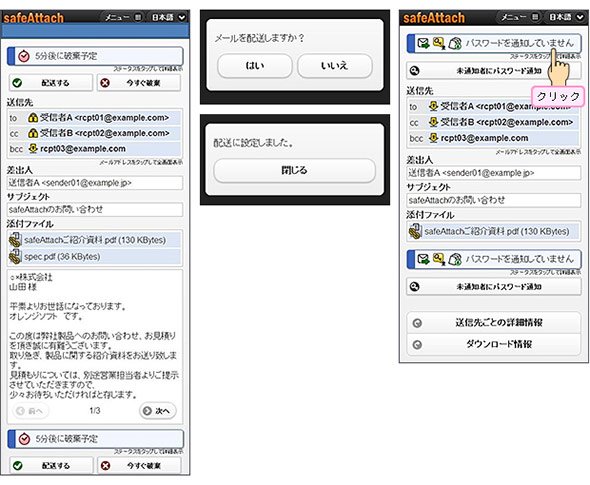
Task: Click the top 今すぐ破棄 button
Action: (139, 83)
